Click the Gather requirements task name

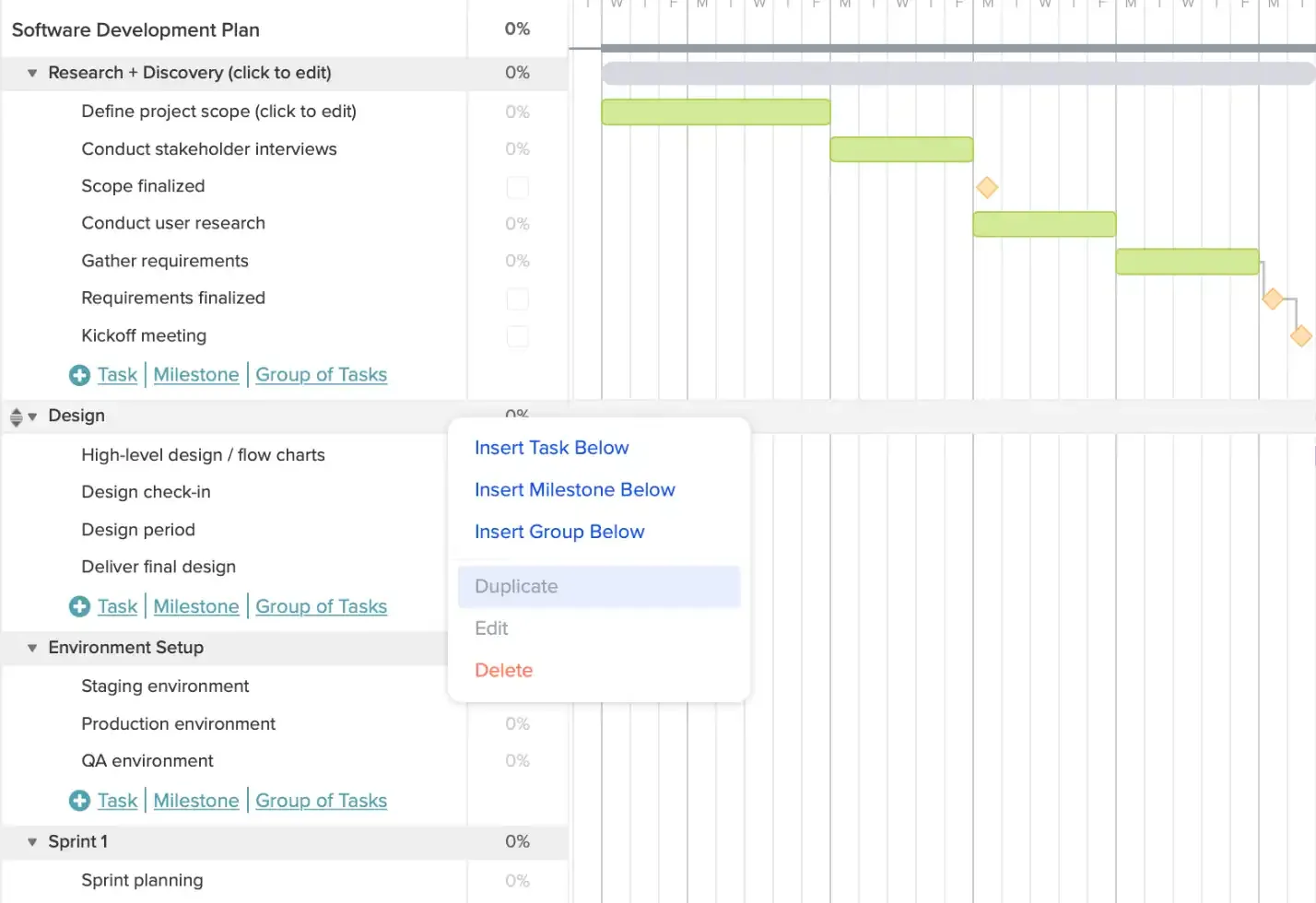[x=165, y=261]
